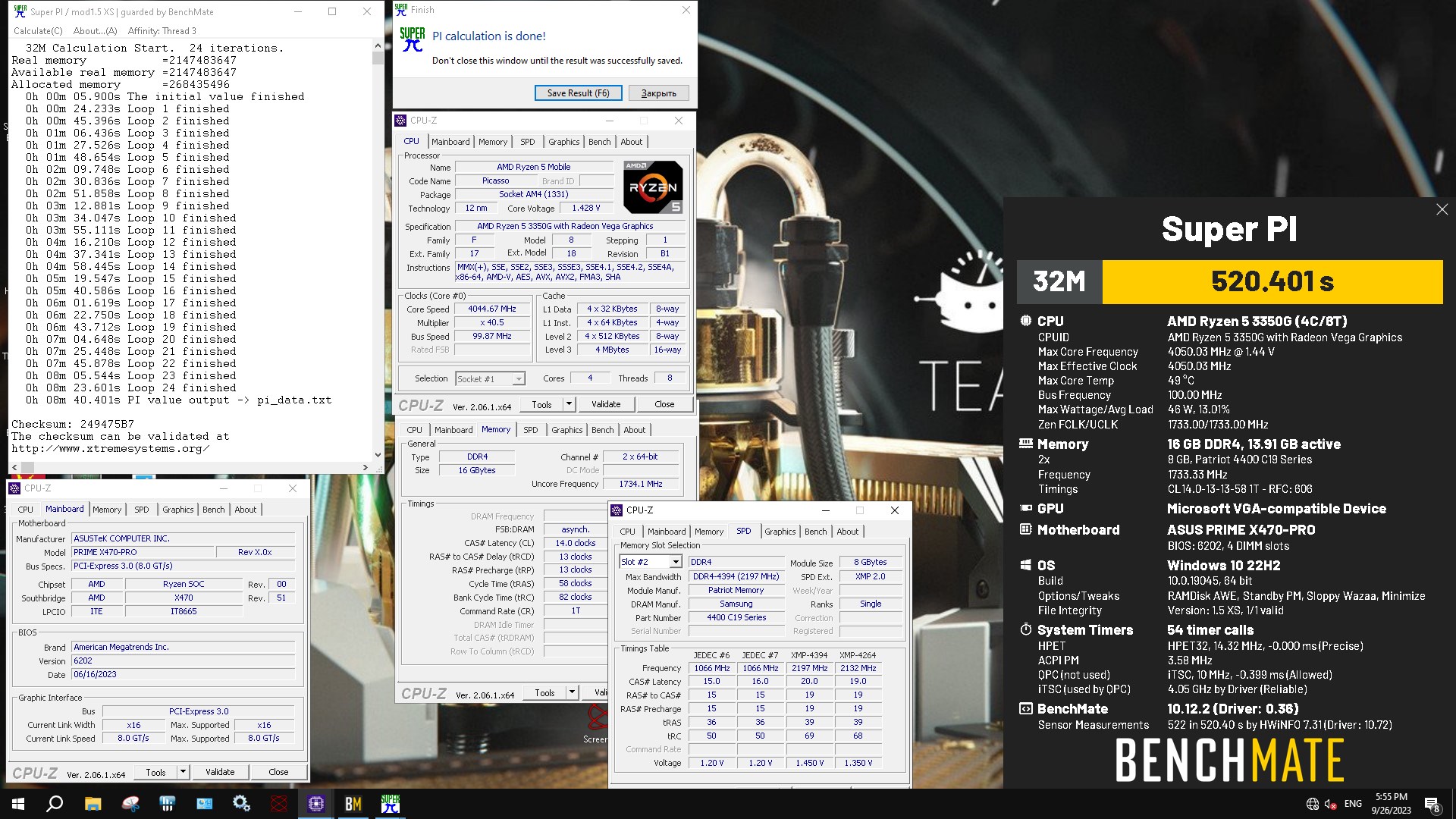1456x819 pixels.
Task: Click Super PI horizontal scrollbar left arrow
Action: tap(14, 467)
